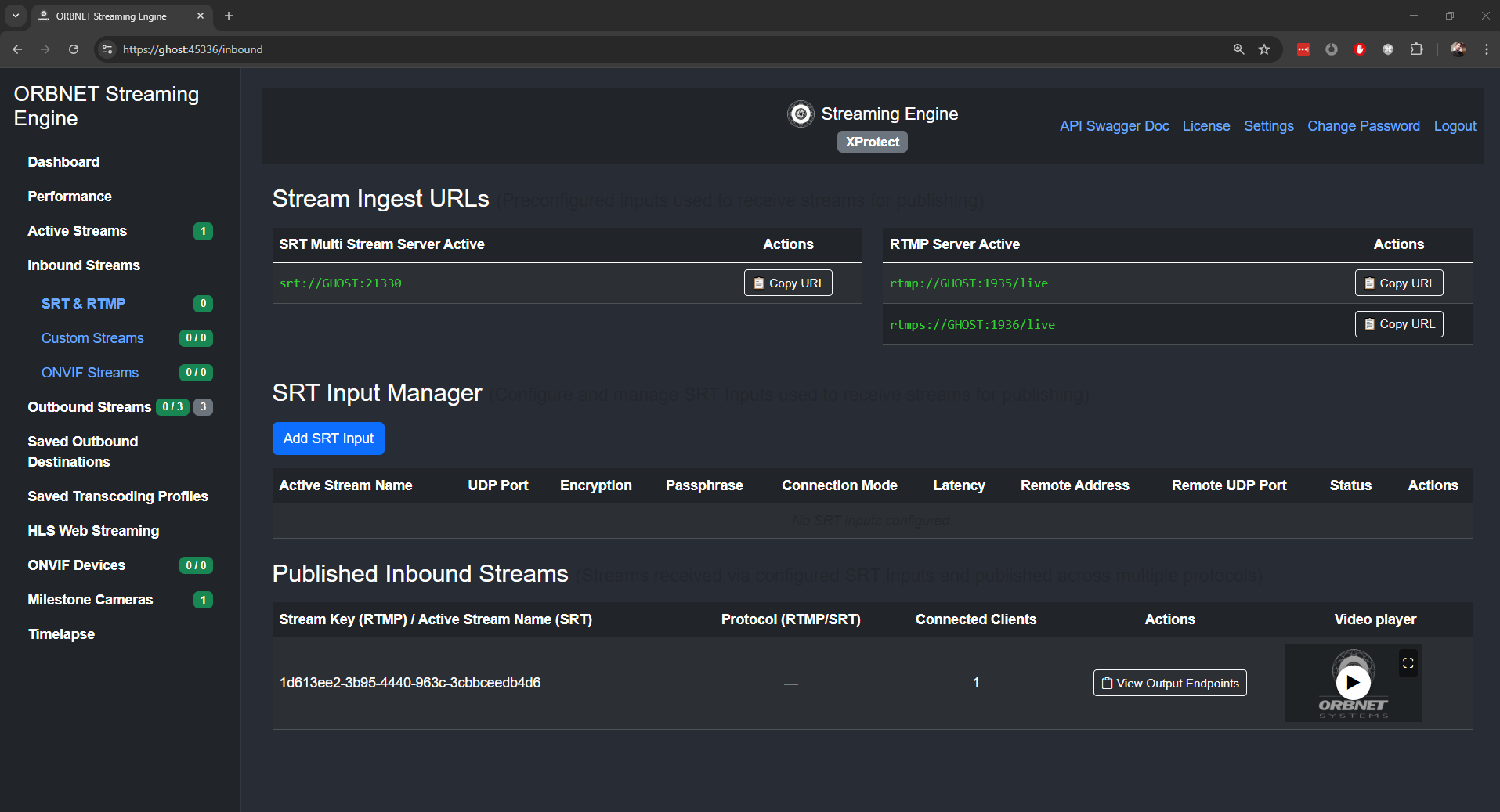Open the browser extensions puzzle icon
The image size is (1500, 812).
pyautogui.click(x=1416, y=49)
